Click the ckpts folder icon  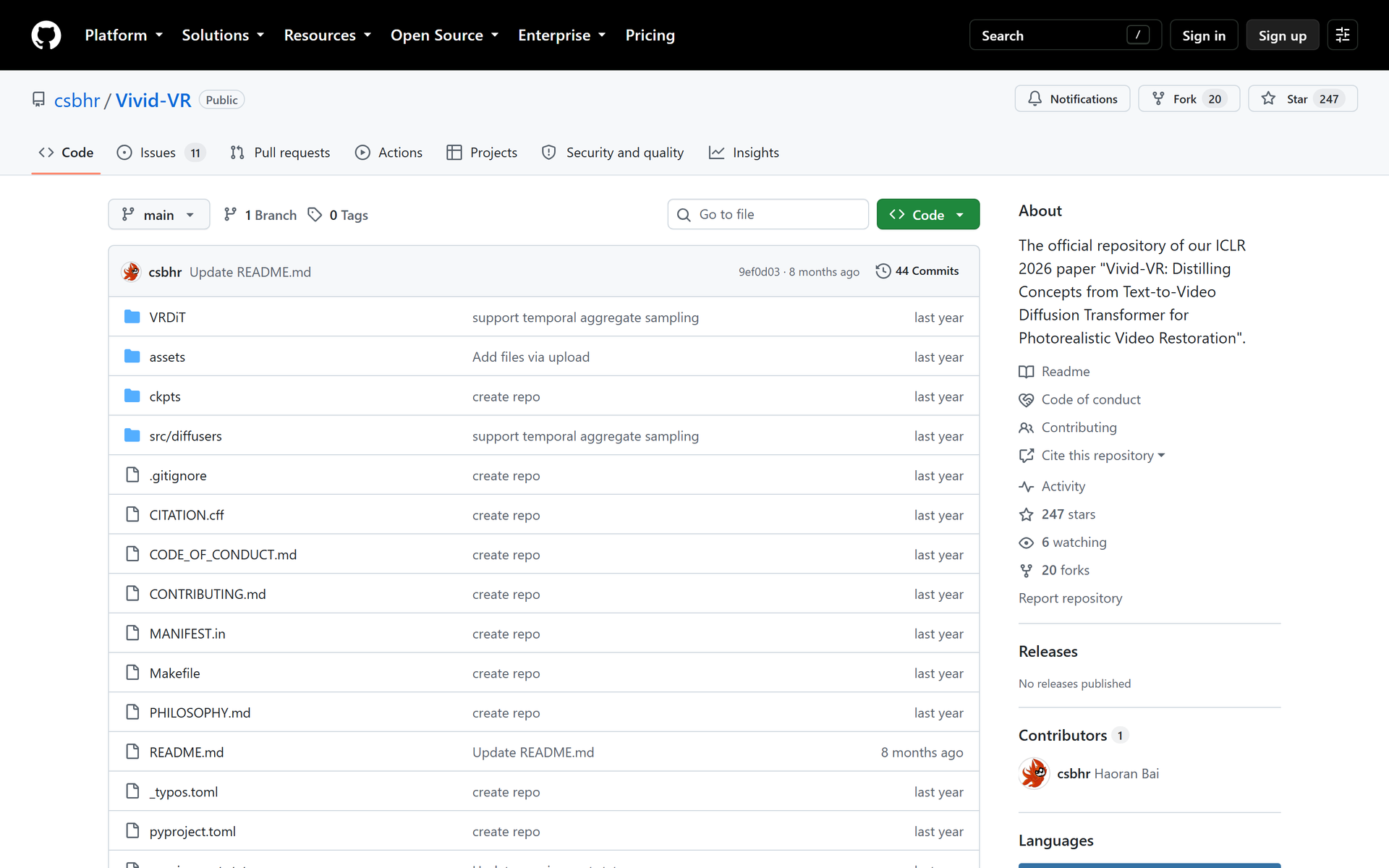point(132,396)
